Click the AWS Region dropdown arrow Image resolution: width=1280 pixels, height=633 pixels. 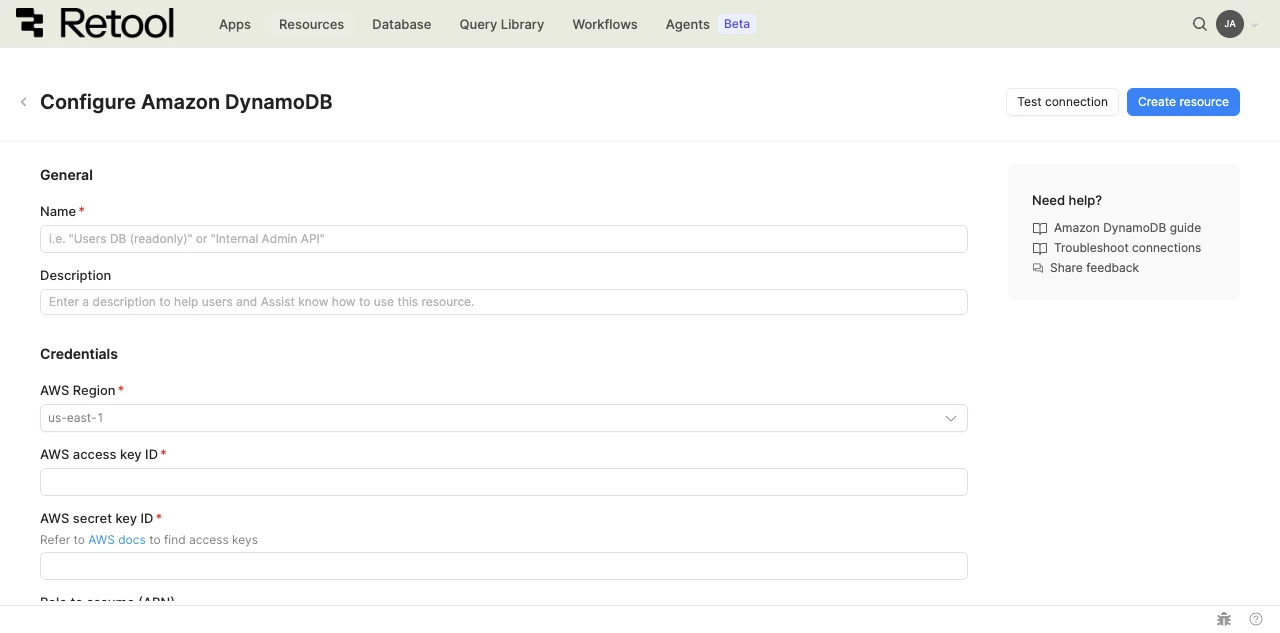pos(951,418)
